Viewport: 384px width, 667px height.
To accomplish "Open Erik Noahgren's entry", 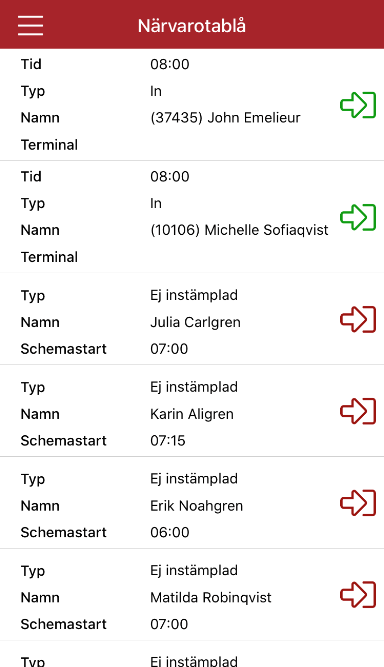I will click(x=192, y=503).
